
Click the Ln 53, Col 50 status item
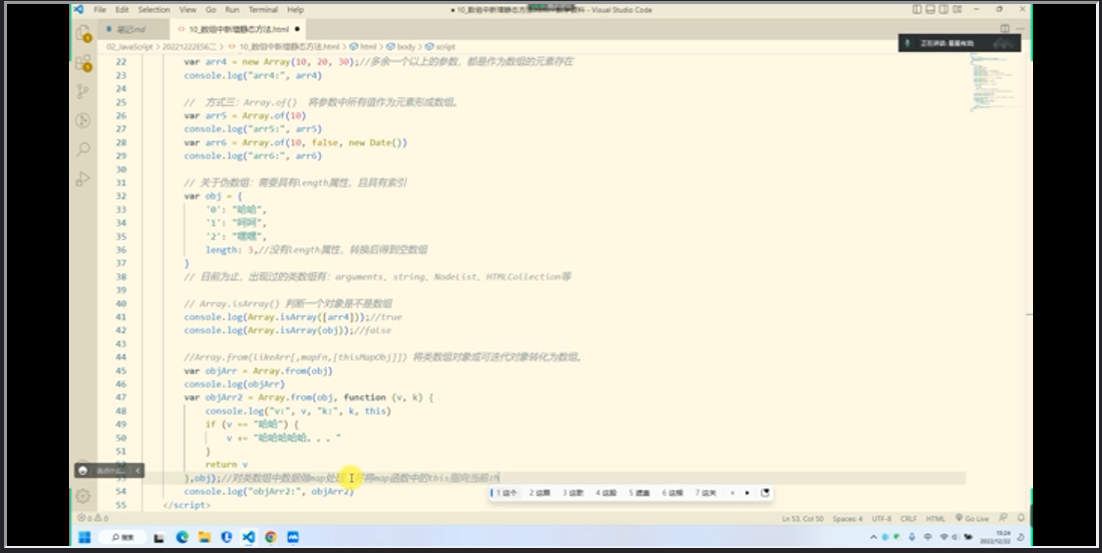(x=803, y=519)
